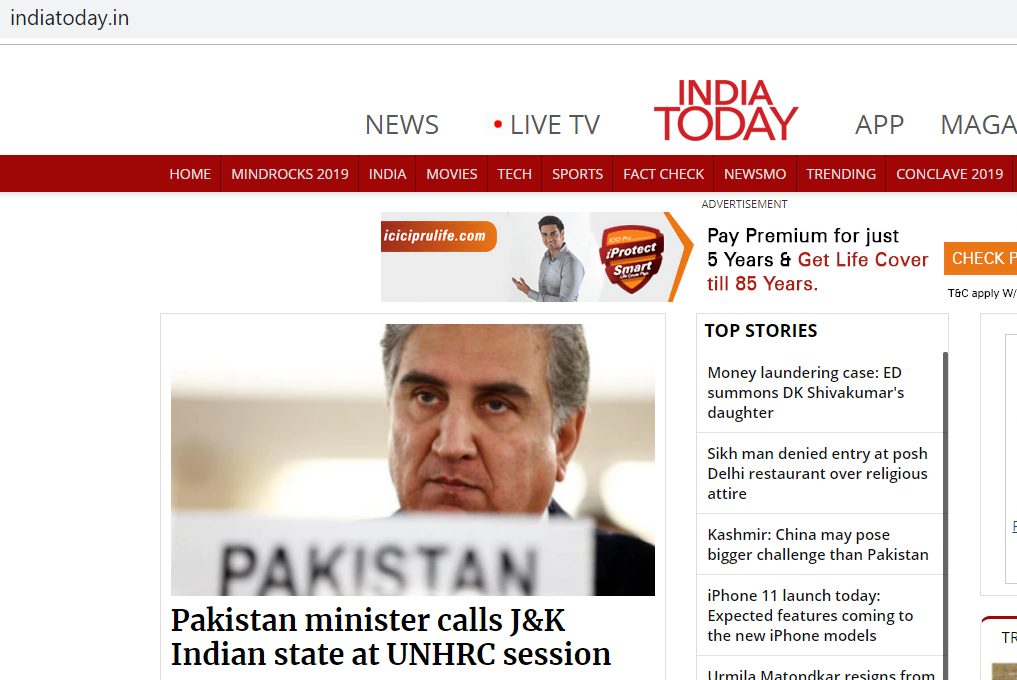Image resolution: width=1017 pixels, height=680 pixels.
Task: Open Sikh man denied entry story
Action: pyautogui.click(x=817, y=474)
